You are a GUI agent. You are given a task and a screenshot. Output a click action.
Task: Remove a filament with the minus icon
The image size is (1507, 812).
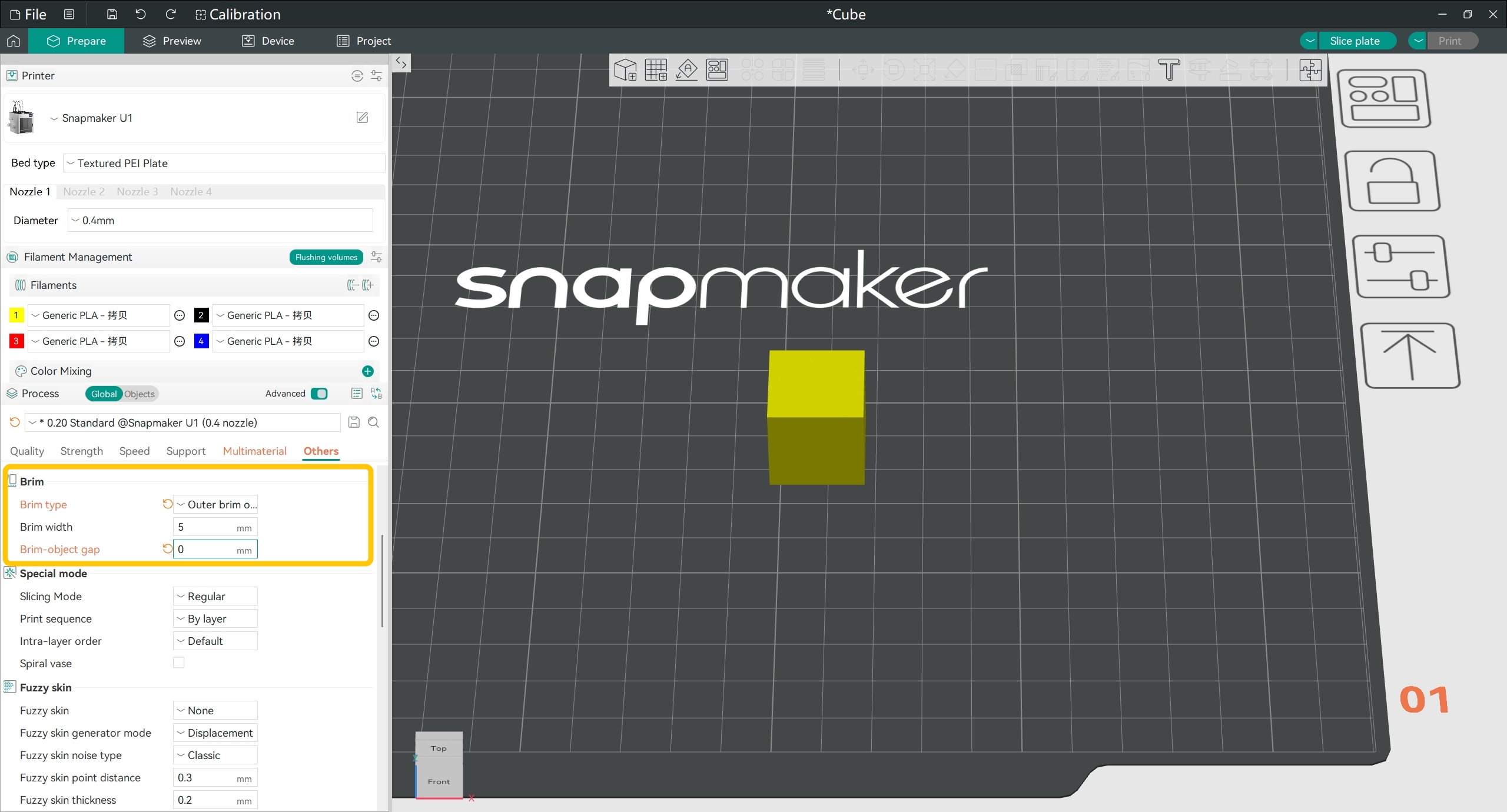tap(353, 285)
